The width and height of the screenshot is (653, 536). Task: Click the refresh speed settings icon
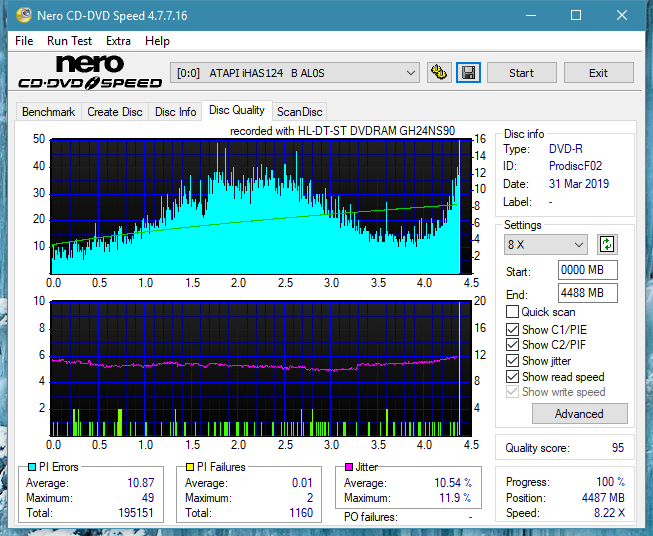coord(607,244)
